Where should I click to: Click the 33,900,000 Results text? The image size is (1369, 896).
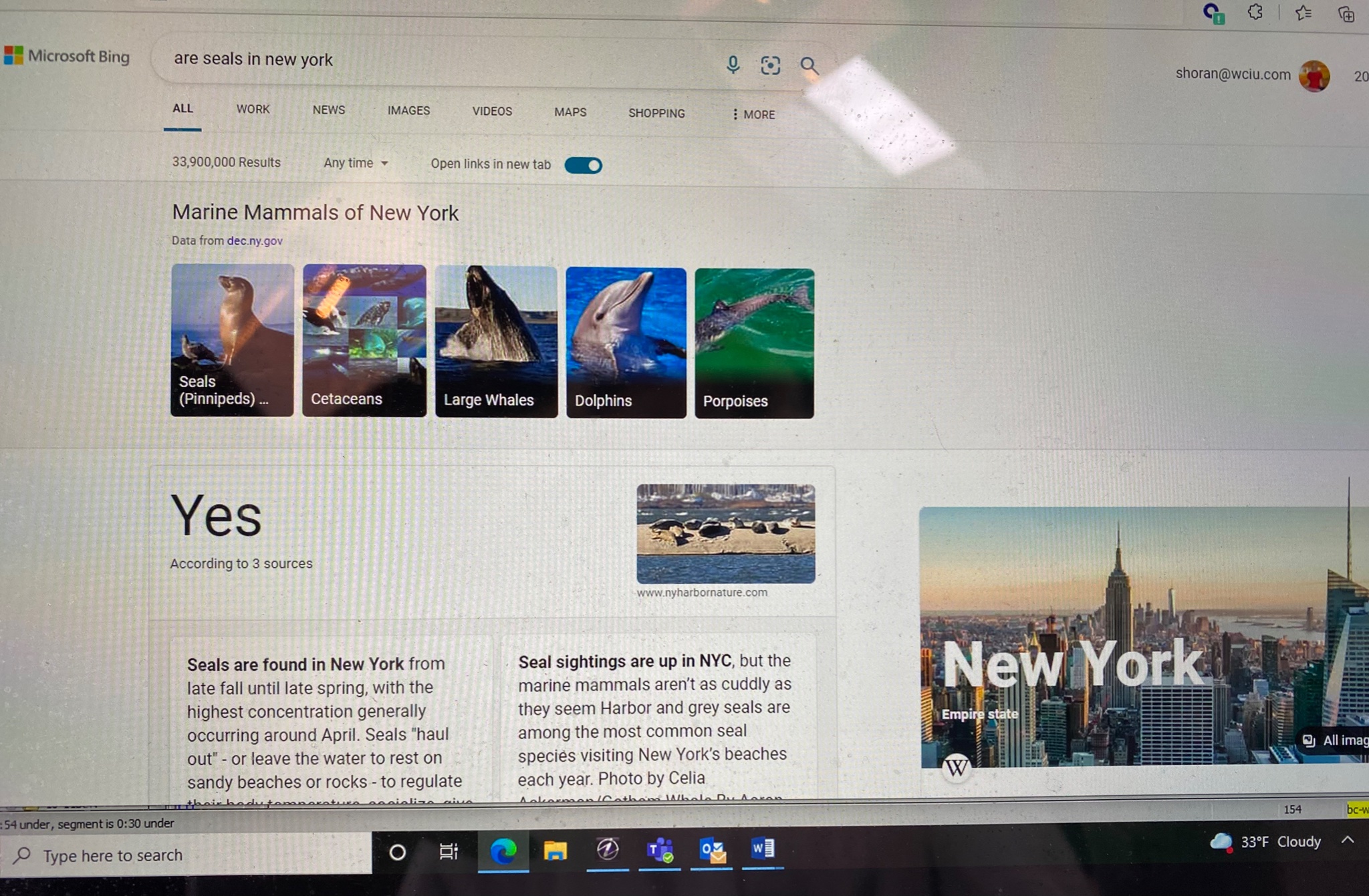[x=226, y=162]
